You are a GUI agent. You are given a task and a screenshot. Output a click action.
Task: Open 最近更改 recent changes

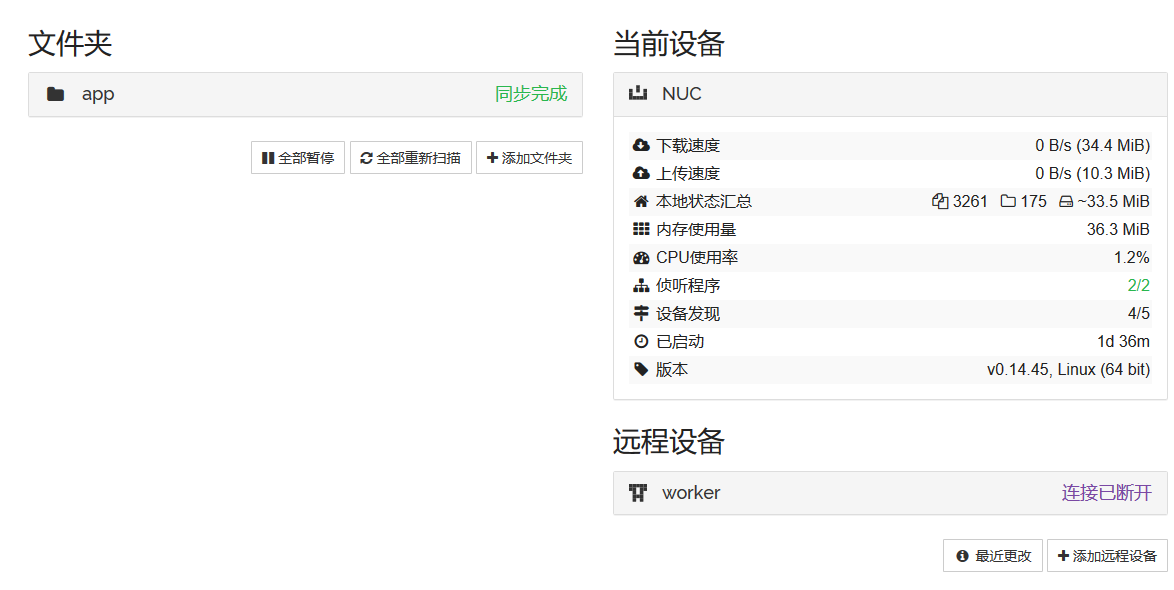point(993,556)
